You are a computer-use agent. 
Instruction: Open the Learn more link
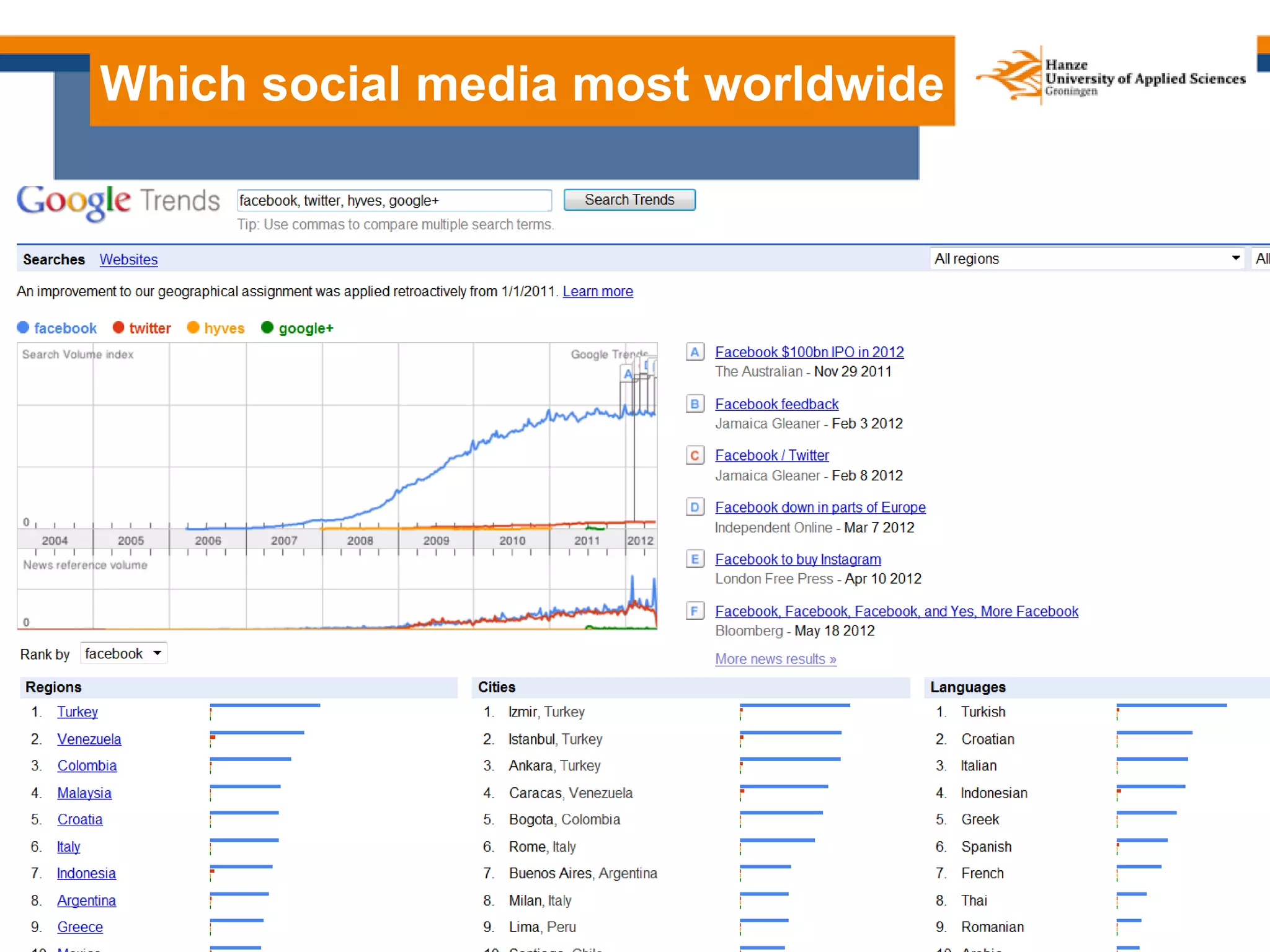coord(598,291)
